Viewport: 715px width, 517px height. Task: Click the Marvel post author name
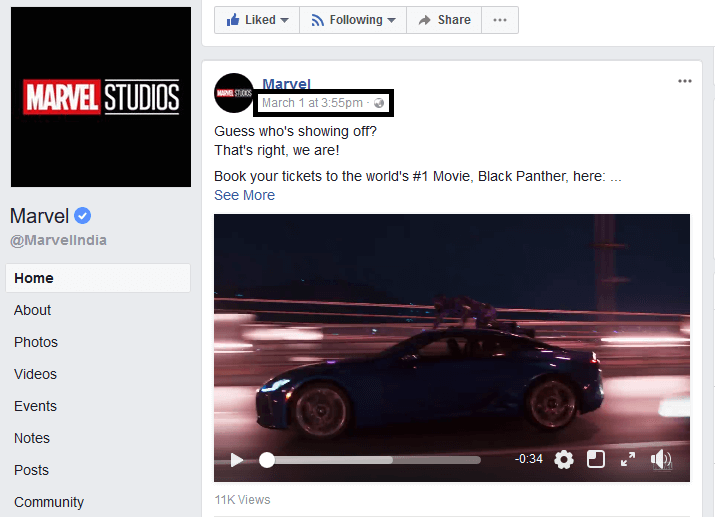286,83
